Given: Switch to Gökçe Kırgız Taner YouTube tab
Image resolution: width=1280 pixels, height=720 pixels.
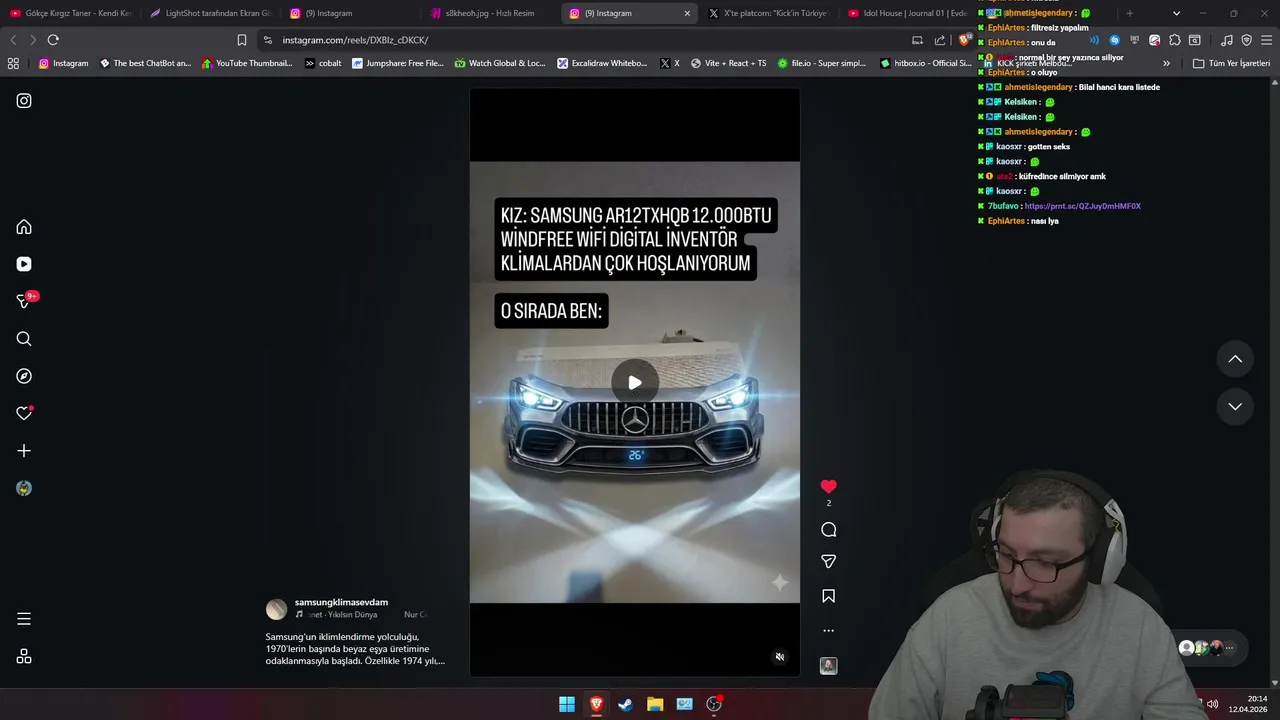Looking at the screenshot, I should 70,13.
